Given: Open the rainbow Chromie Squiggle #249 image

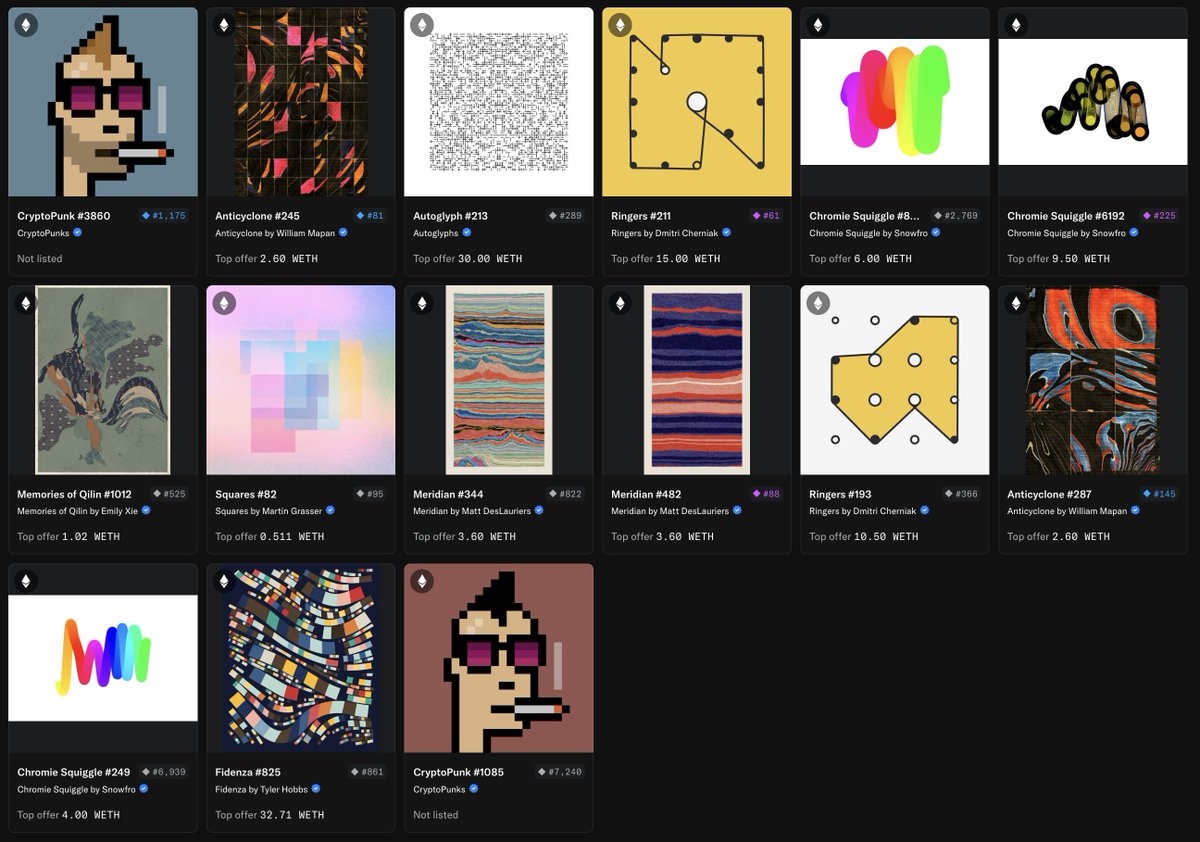Looking at the screenshot, I should (x=103, y=658).
